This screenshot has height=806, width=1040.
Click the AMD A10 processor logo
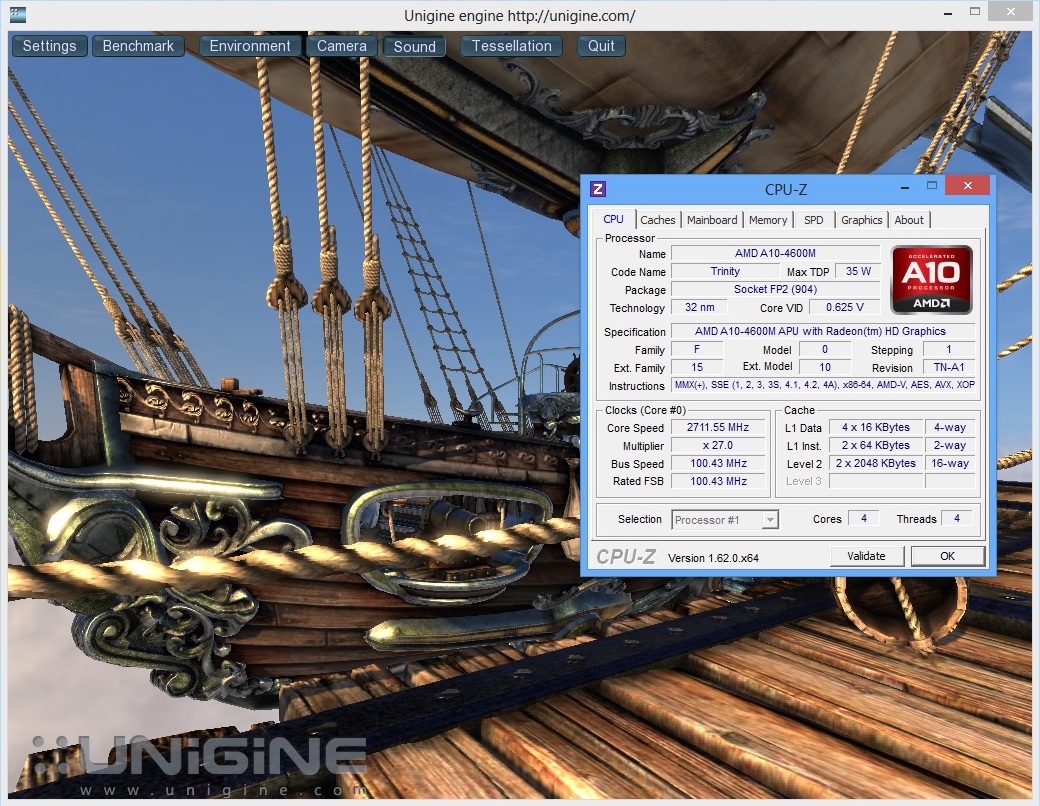[931, 279]
